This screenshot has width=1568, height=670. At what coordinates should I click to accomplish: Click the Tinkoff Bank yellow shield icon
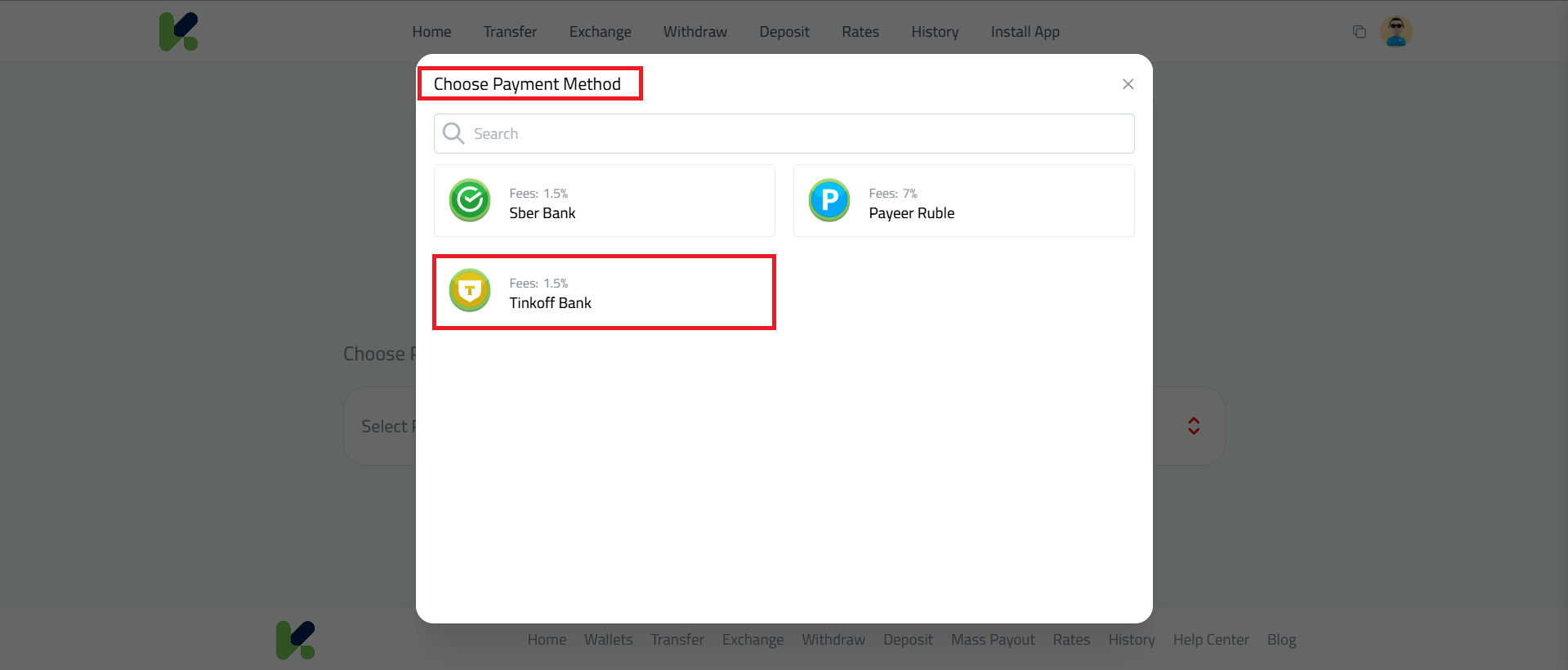pos(470,290)
